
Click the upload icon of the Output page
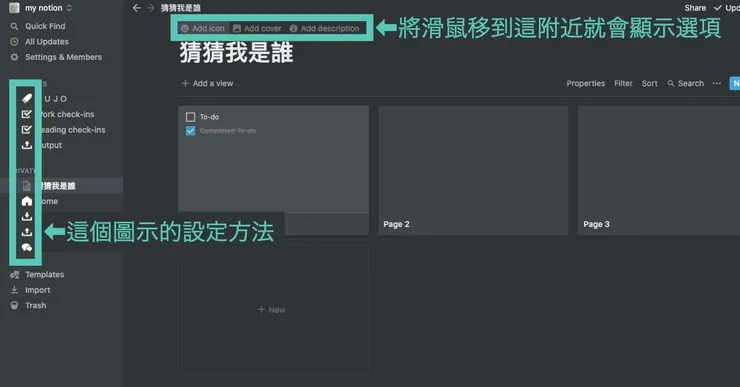27,145
